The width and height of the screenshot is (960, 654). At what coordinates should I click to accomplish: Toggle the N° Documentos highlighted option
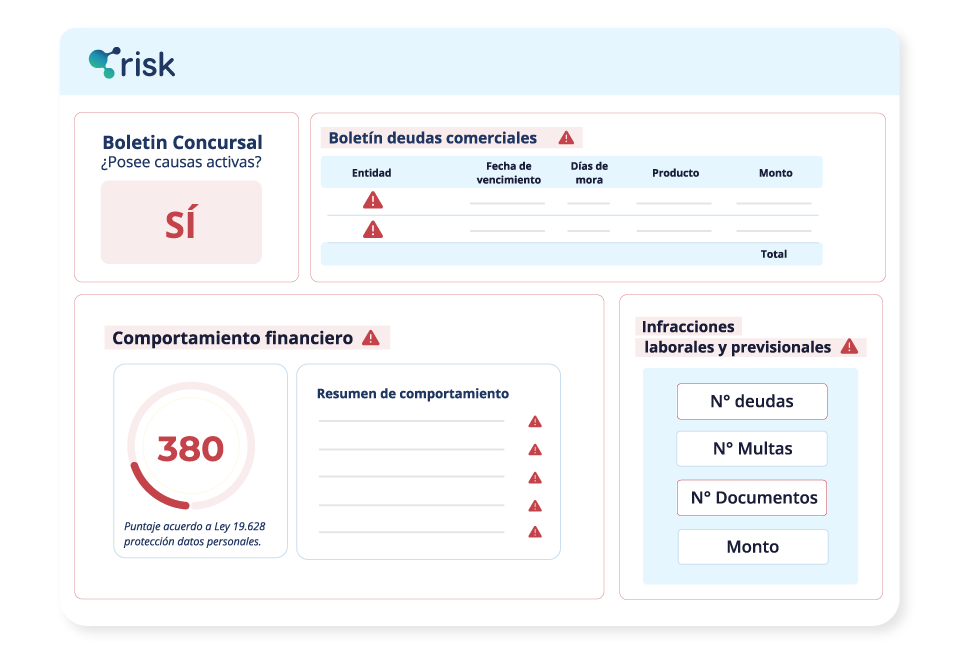point(751,497)
